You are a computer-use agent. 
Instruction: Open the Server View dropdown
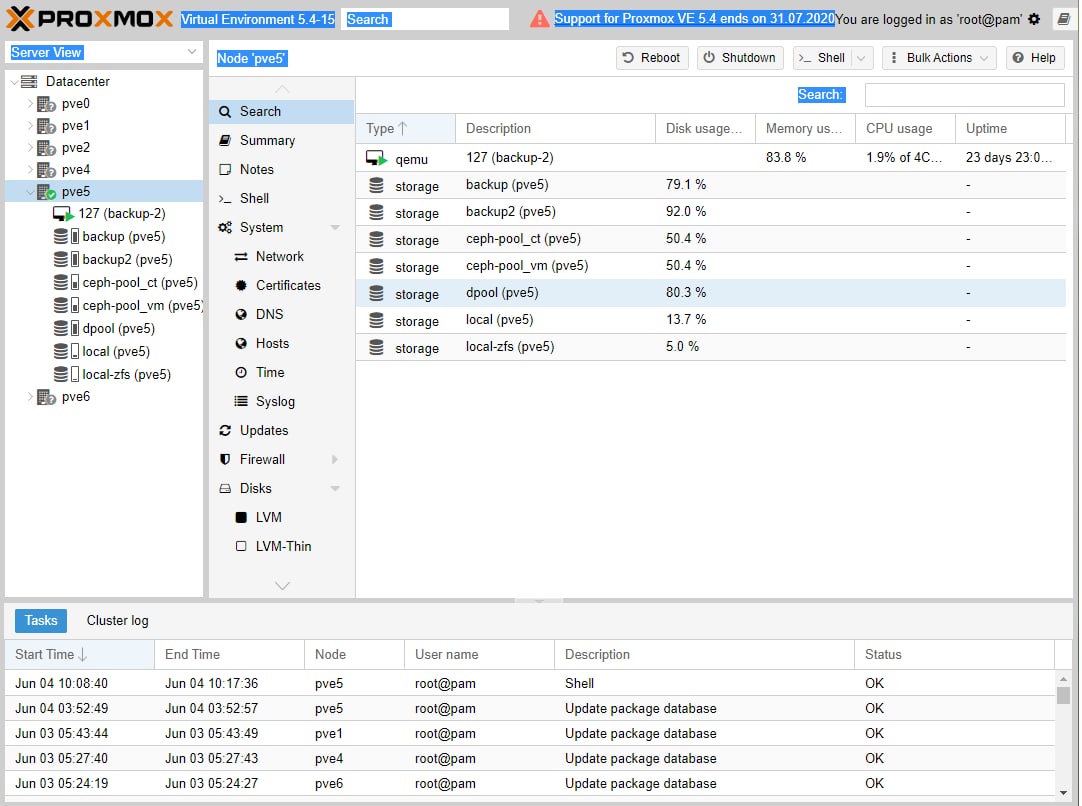click(x=191, y=52)
